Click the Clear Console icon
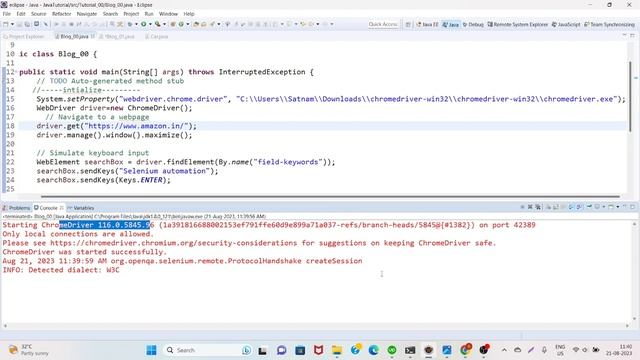This screenshot has width=640, height=360. [548, 207]
